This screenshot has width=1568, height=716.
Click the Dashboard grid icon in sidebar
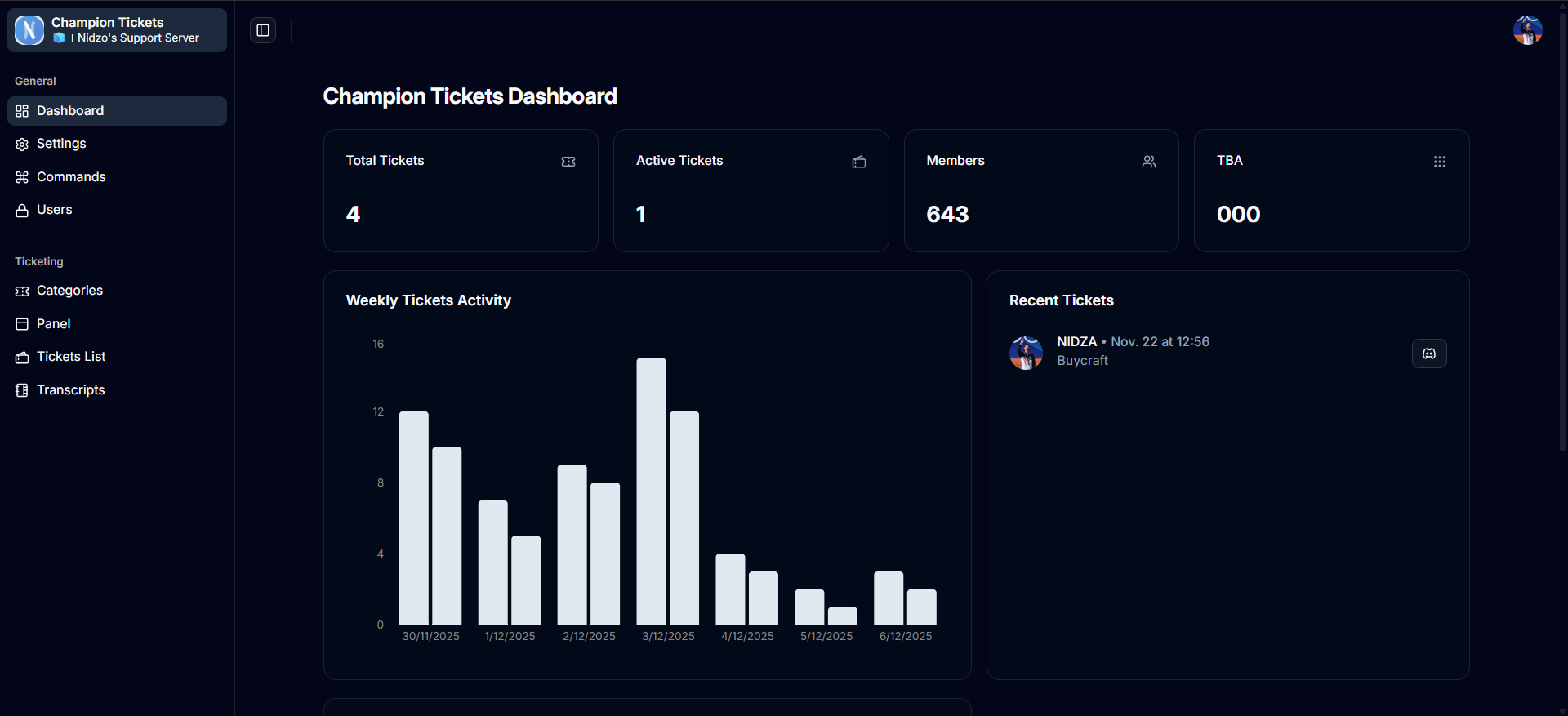coord(22,111)
